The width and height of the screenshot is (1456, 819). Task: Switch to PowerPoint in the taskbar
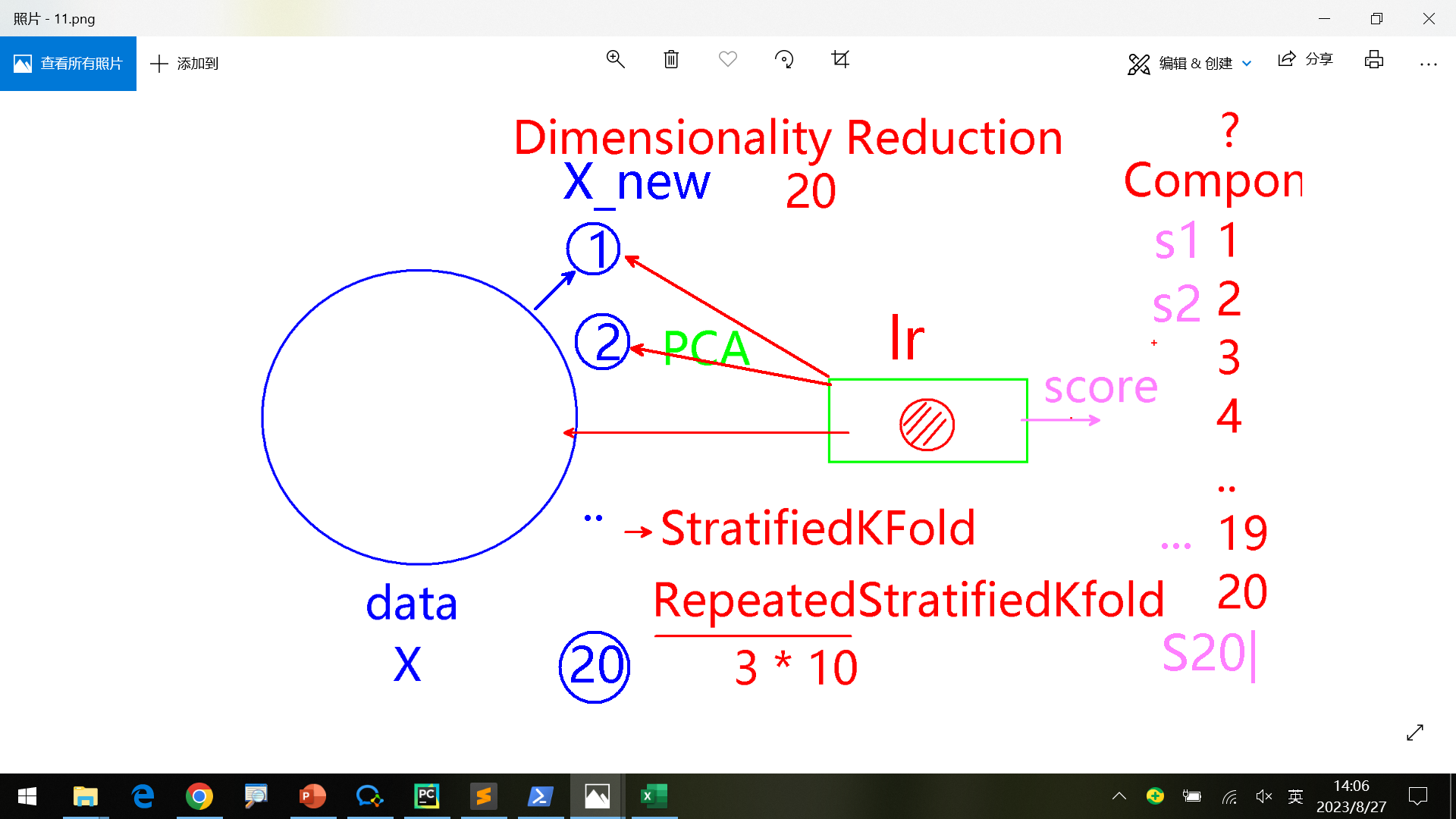pos(312,796)
